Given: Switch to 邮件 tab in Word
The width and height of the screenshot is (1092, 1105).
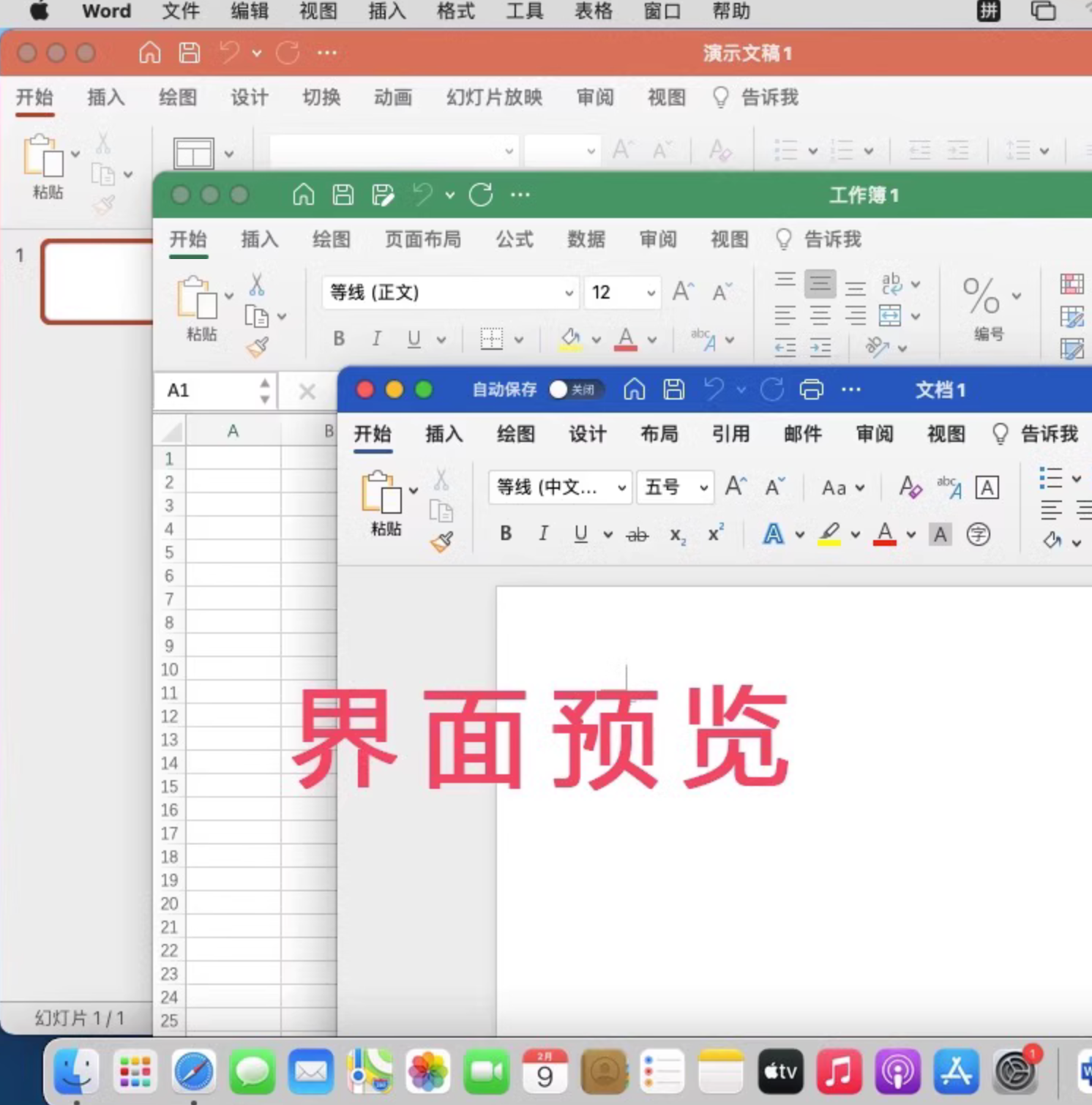Looking at the screenshot, I should pos(802,434).
